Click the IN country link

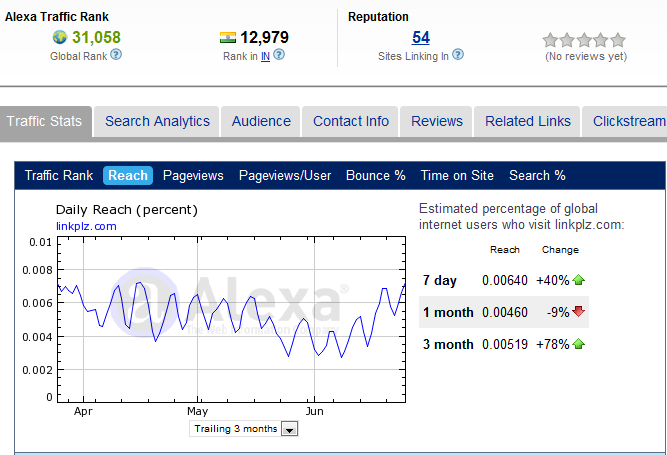click(x=265, y=57)
